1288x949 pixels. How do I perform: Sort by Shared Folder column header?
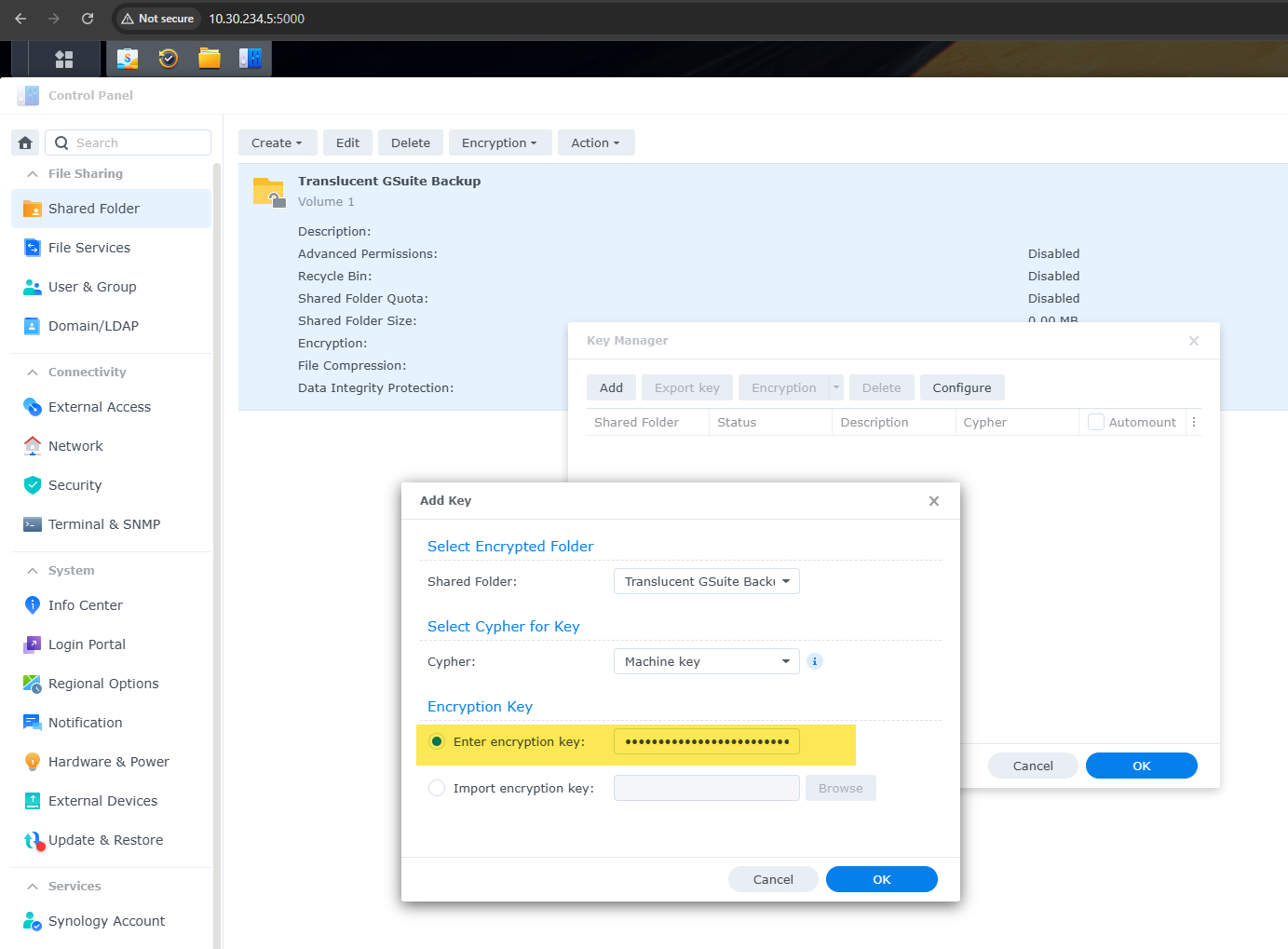pos(647,422)
